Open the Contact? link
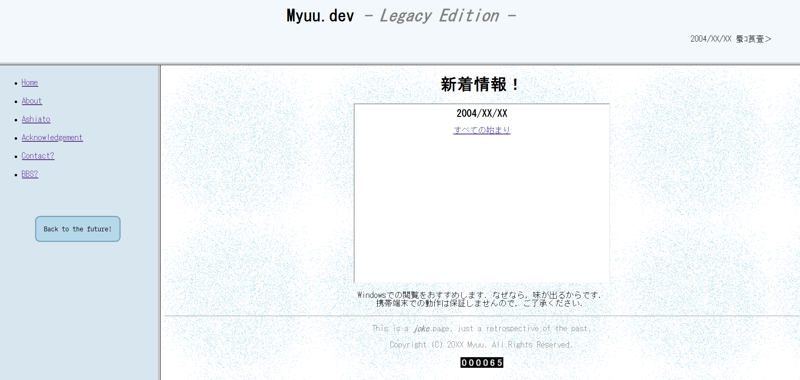800x380 pixels. [x=38, y=156]
